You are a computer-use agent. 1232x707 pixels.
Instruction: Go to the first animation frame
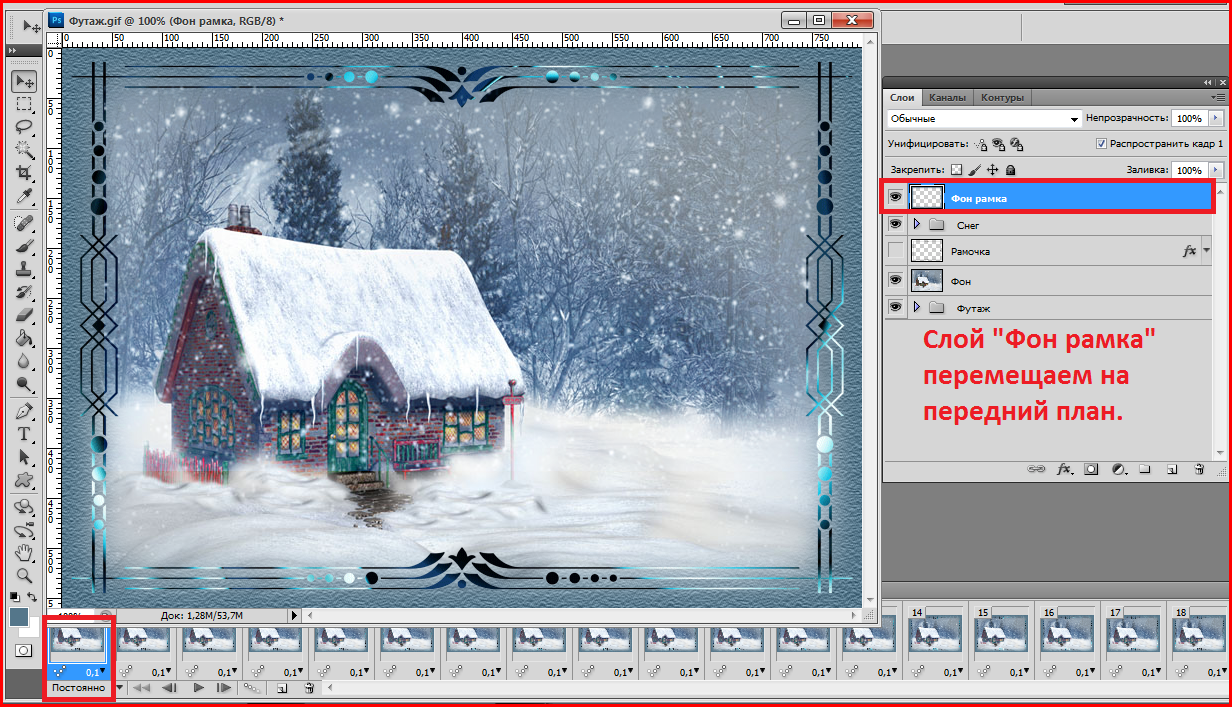[x=143, y=688]
